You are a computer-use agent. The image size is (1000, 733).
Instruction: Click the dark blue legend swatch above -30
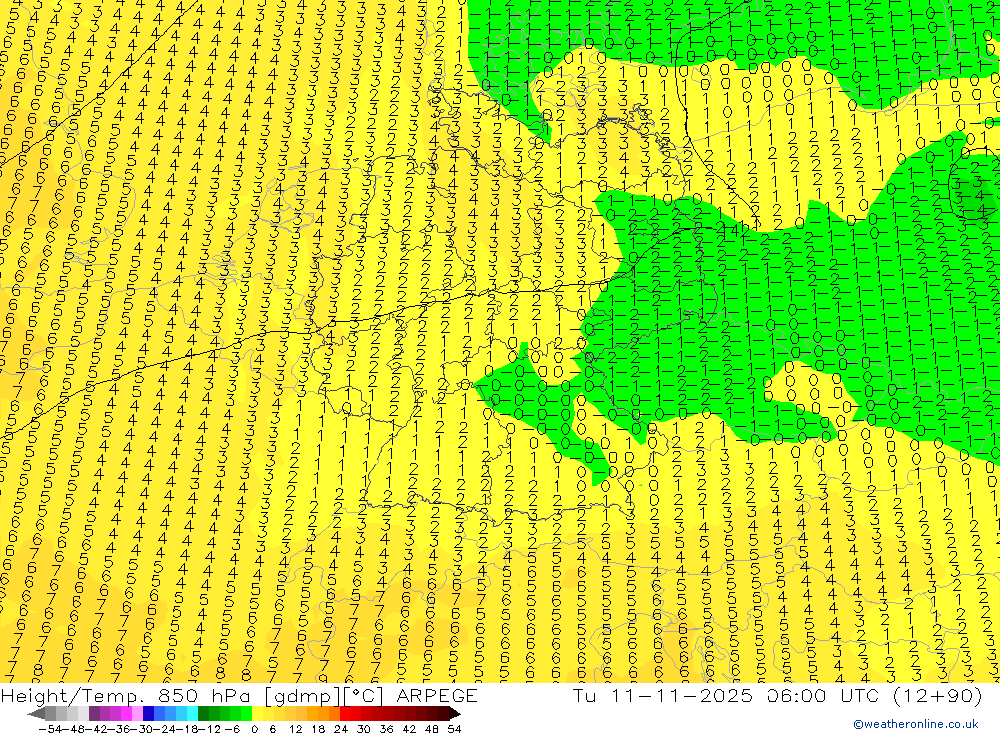click(x=148, y=714)
